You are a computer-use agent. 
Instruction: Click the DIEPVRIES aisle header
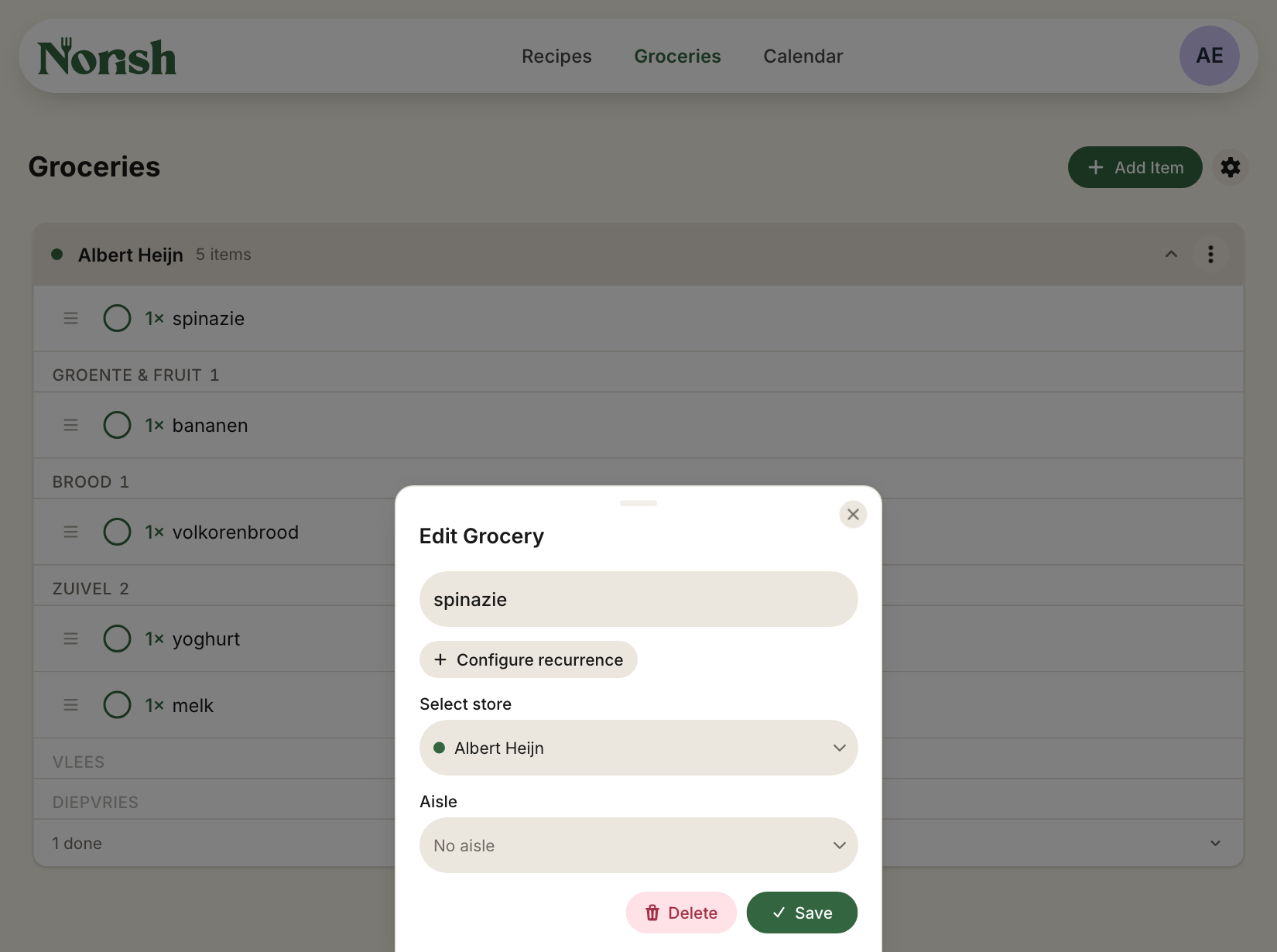pos(95,803)
